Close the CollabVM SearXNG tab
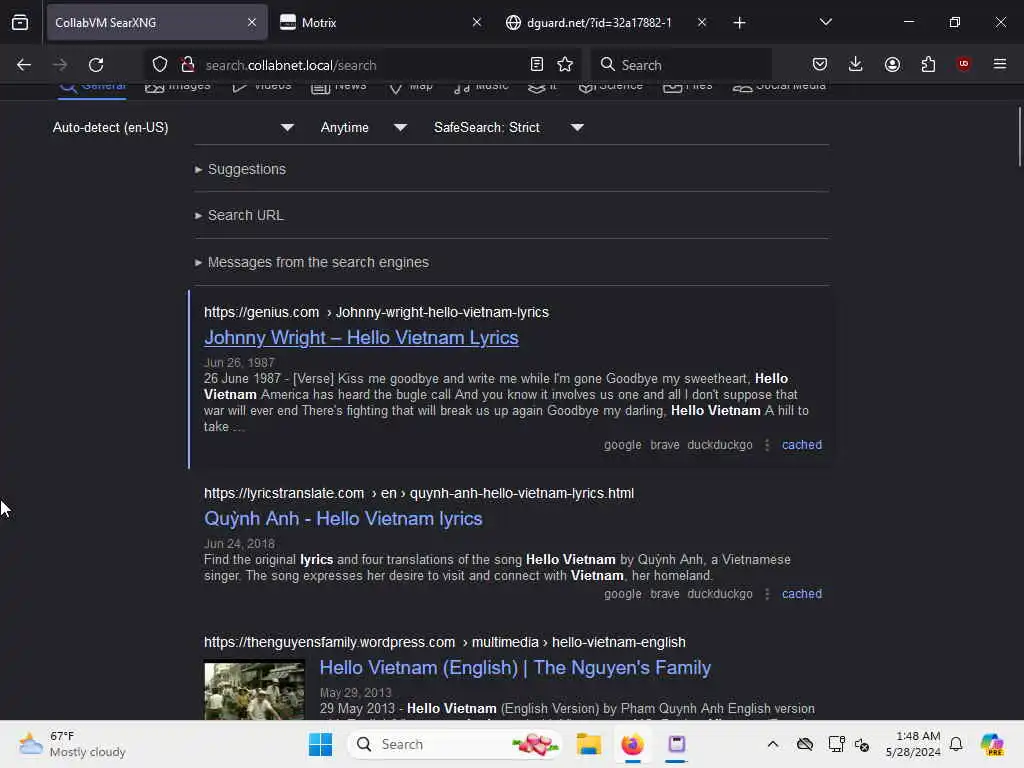The height and width of the screenshot is (768, 1024). click(252, 22)
